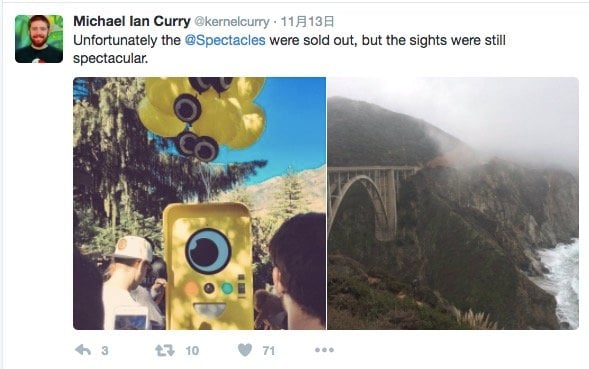Click the retweet count 10
Viewport: 589px width, 369px height.
[192, 351]
